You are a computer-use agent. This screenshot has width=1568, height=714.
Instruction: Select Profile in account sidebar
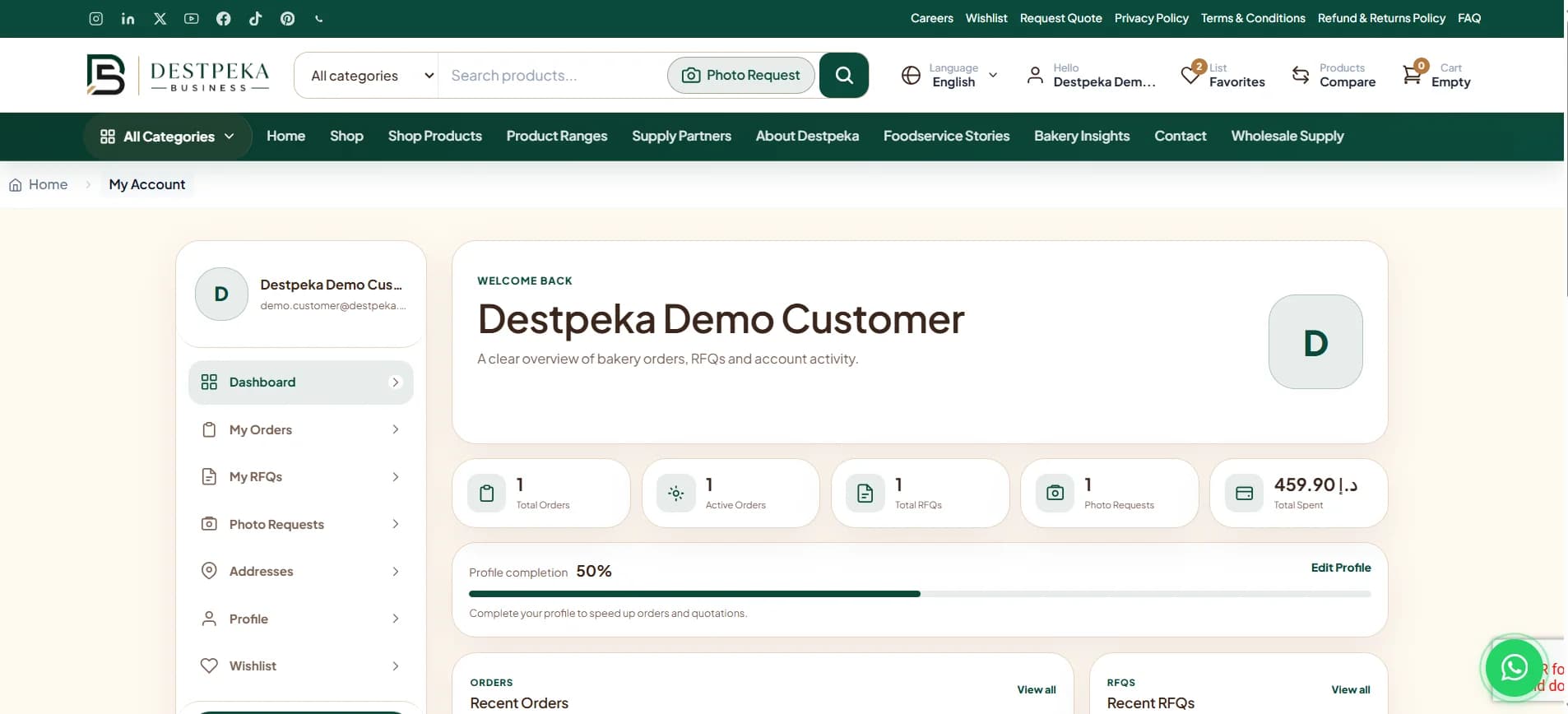tap(301, 619)
